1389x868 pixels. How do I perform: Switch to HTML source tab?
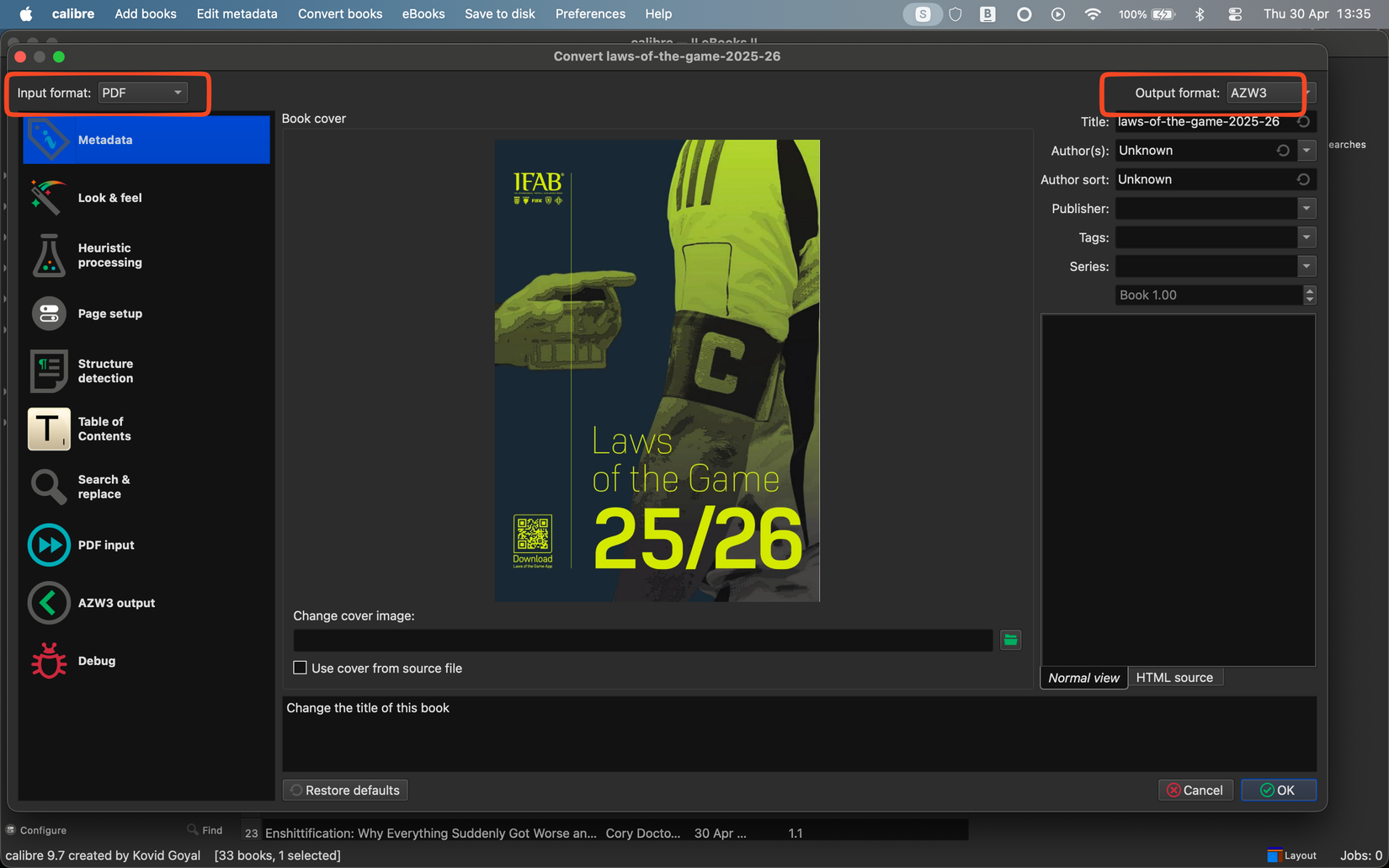click(1174, 678)
